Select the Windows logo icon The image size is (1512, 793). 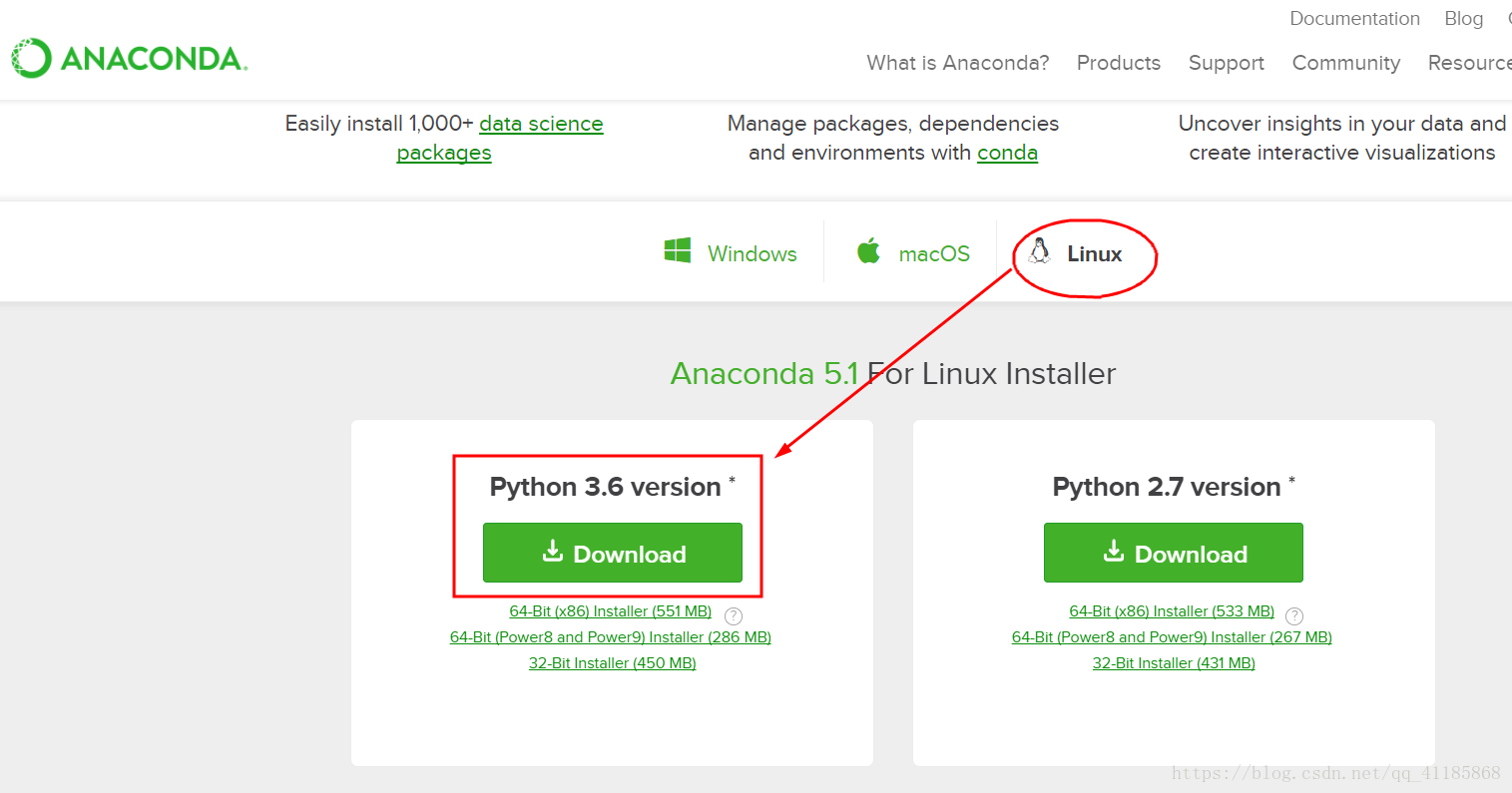(678, 250)
